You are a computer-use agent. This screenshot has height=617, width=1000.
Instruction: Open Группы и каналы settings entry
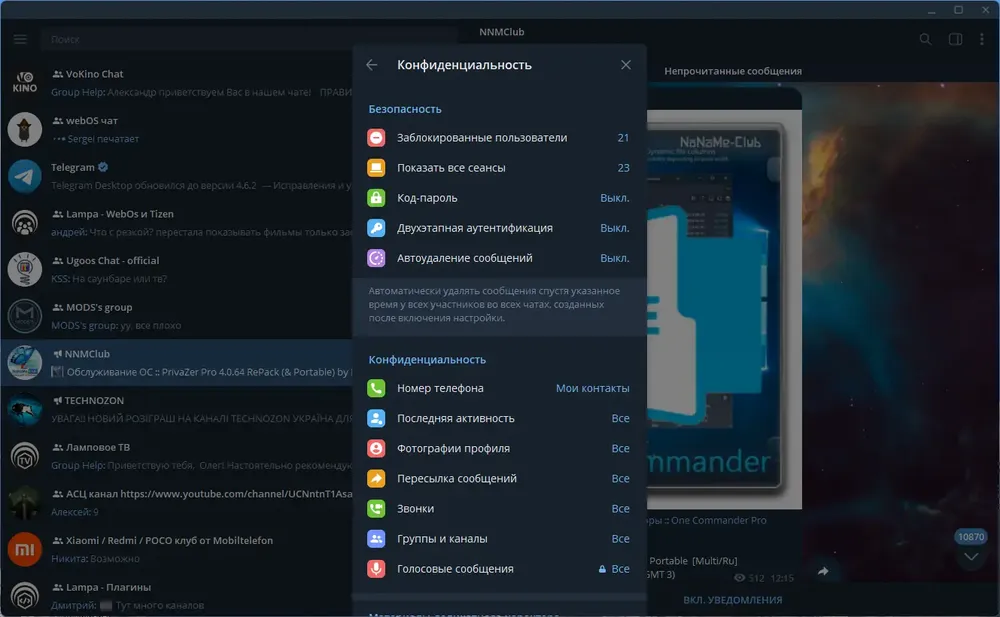point(499,539)
